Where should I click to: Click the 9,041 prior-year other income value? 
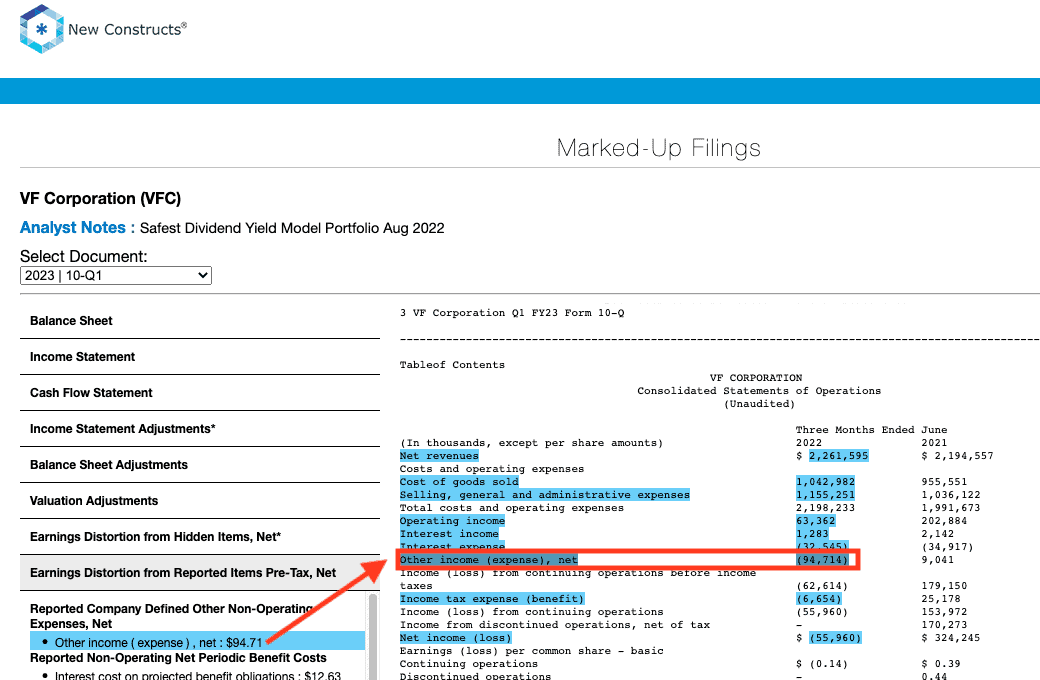(x=937, y=560)
